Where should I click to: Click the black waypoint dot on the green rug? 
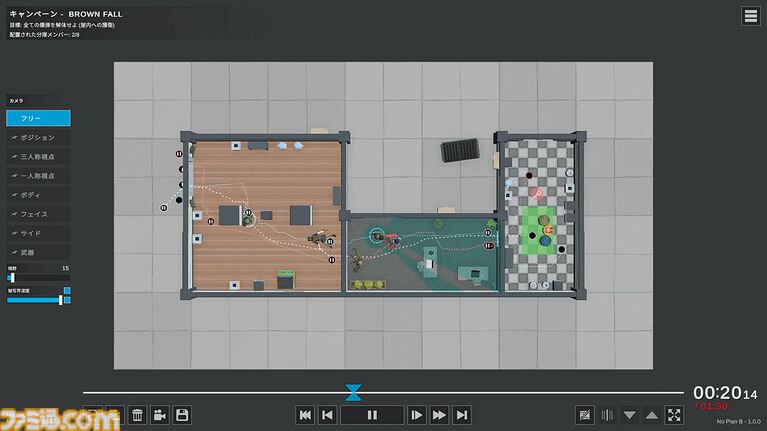point(532,236)
